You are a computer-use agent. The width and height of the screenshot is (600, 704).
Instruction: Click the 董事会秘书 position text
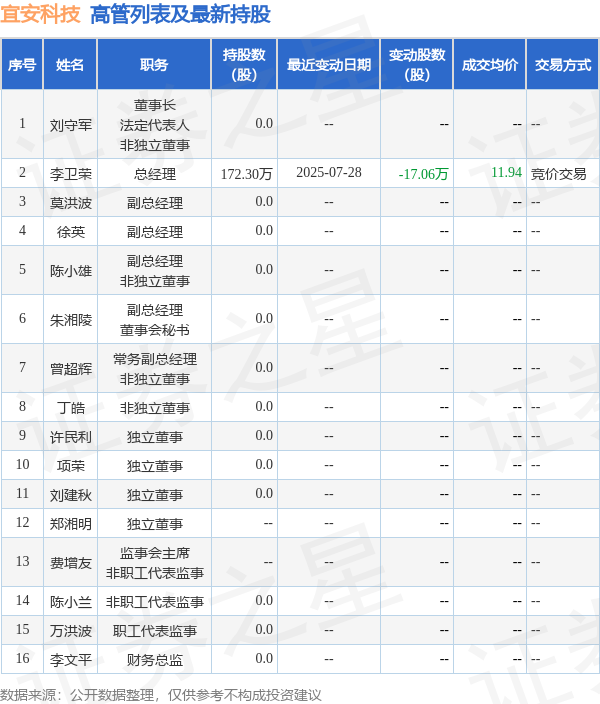tap(154, 330)
